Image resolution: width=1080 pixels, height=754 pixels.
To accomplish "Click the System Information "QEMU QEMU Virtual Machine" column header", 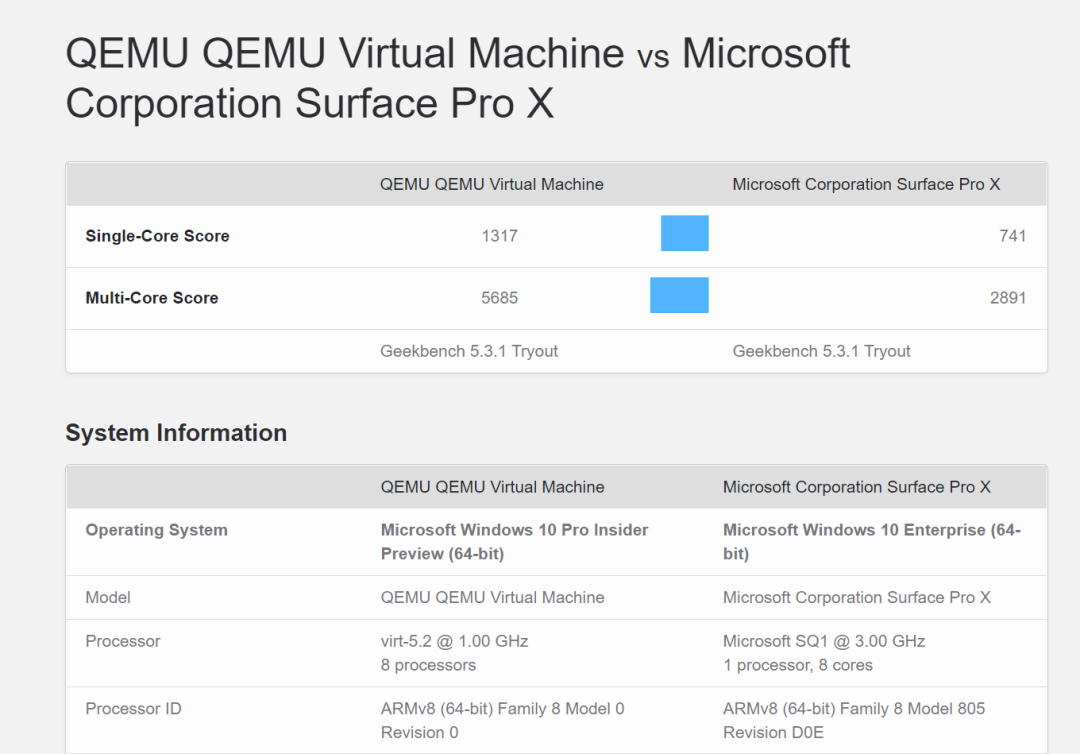I will coord(492,487).
